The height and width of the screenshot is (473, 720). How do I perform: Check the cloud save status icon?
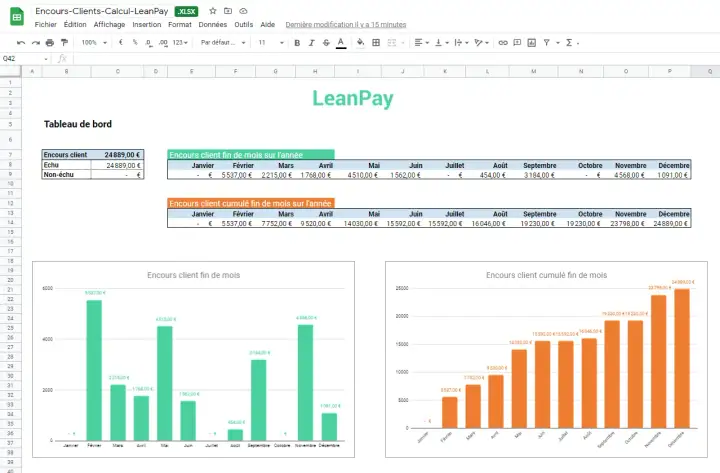click(243, 11)
